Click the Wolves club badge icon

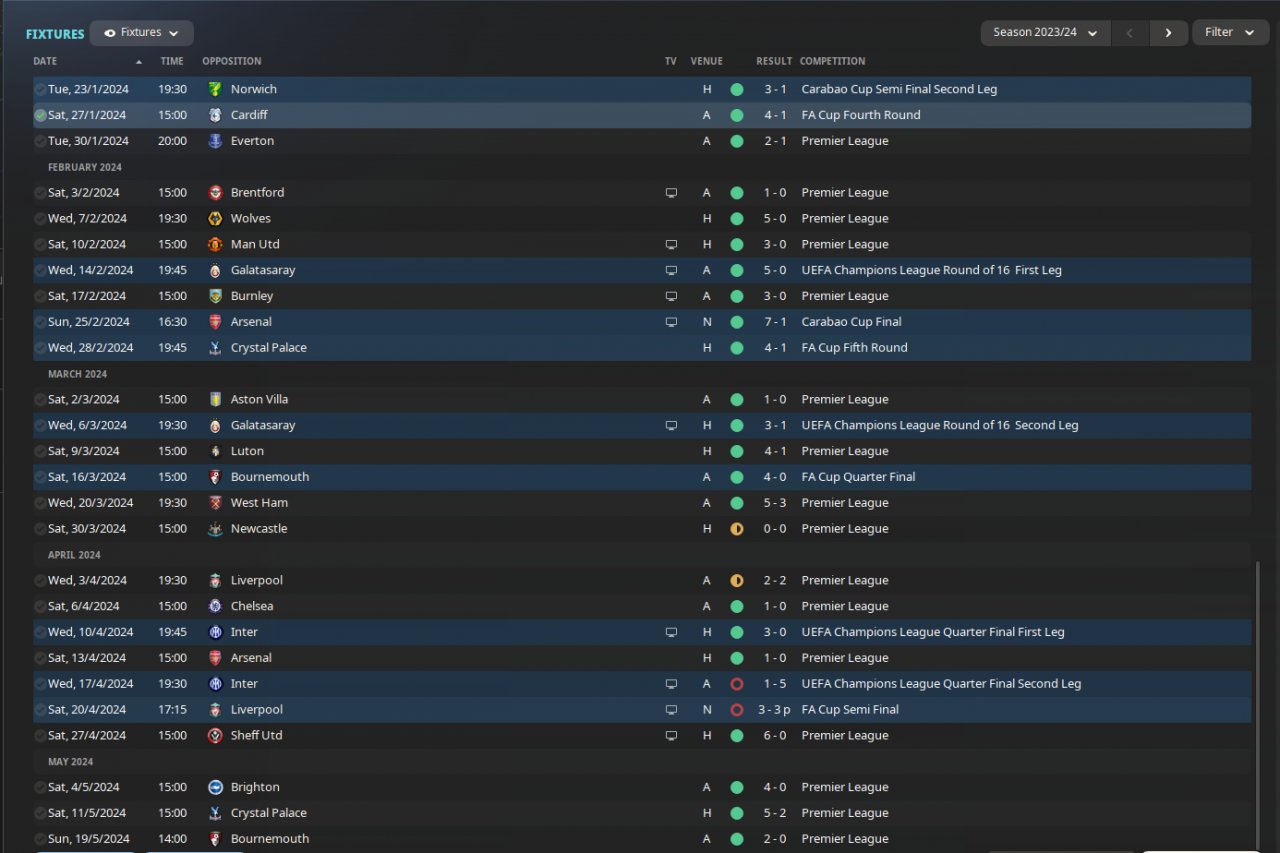(x=215, y=218)
